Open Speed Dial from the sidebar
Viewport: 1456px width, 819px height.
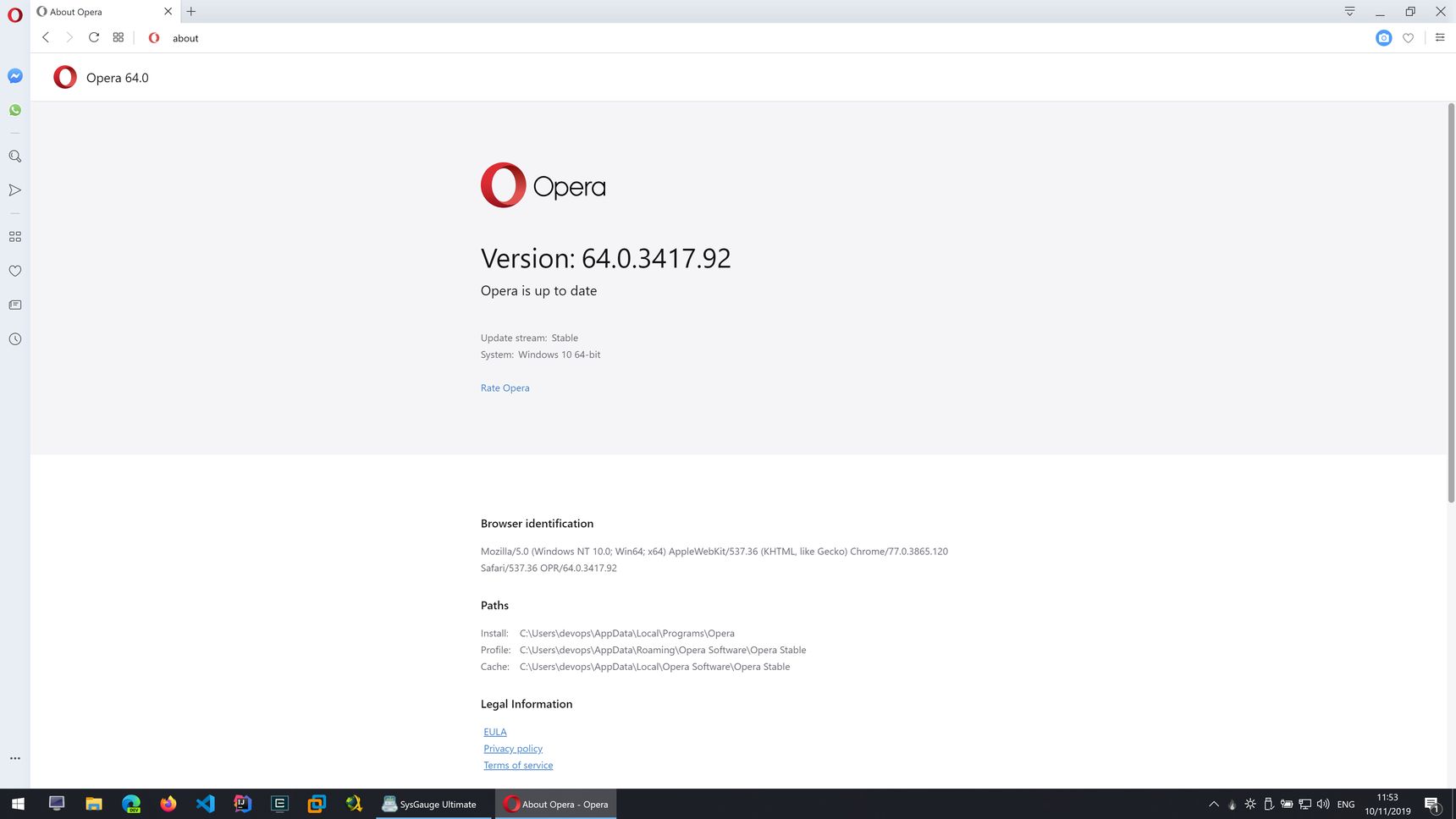point(15,237)
